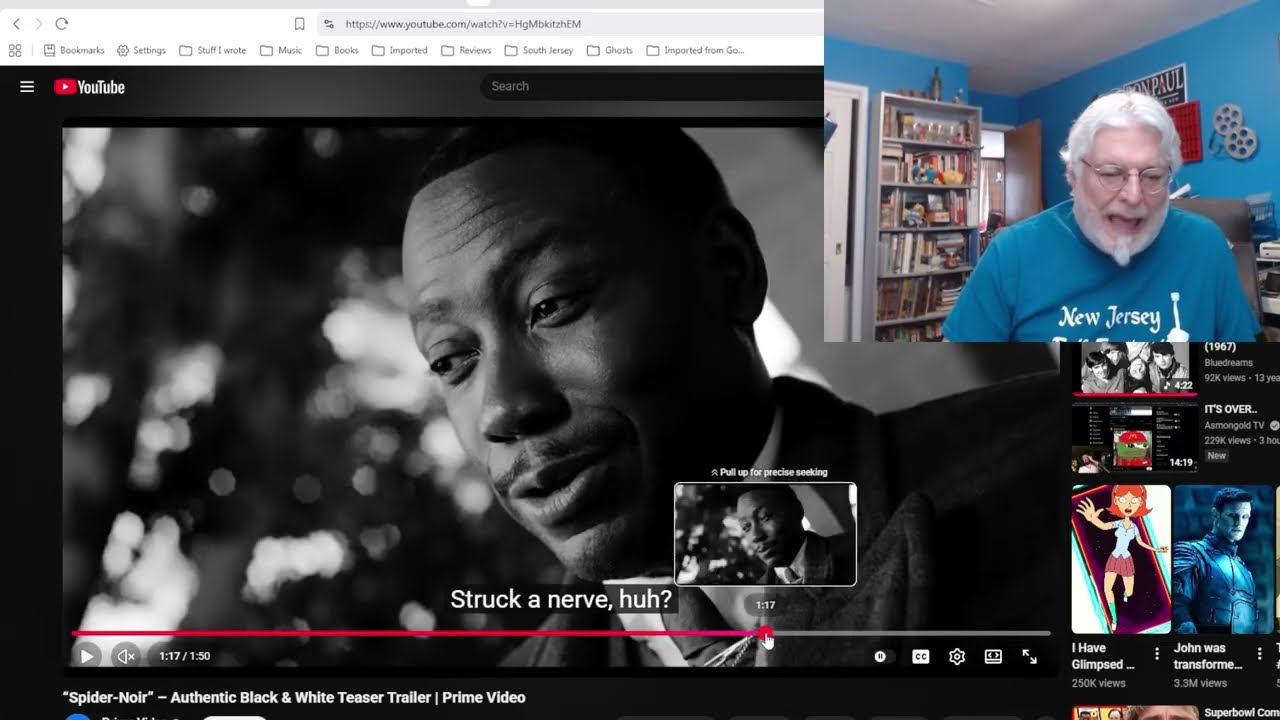This screenshot has height=720, width=1280.
Task: Open the 'John was transforme...' short thumbnail
Action: (1224, 559)
